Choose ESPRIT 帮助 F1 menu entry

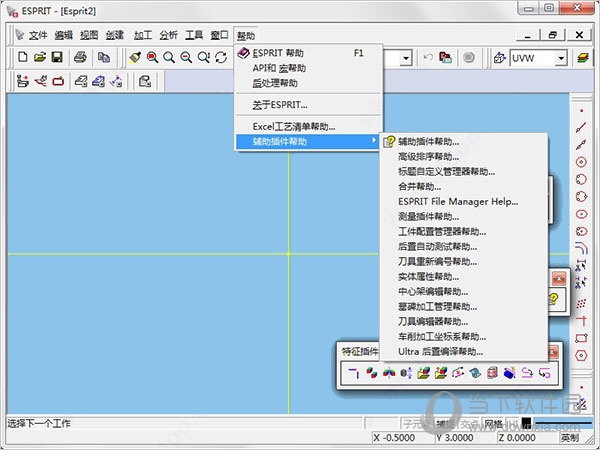coord(308,53)
